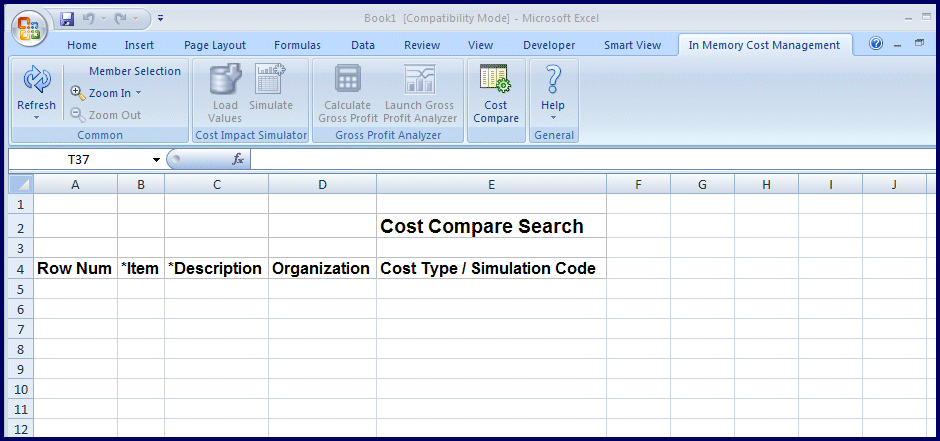Screen dimensions: 940x441
Task: Select row 1 header
Action: pyautogui.click(x=21, y=204)
